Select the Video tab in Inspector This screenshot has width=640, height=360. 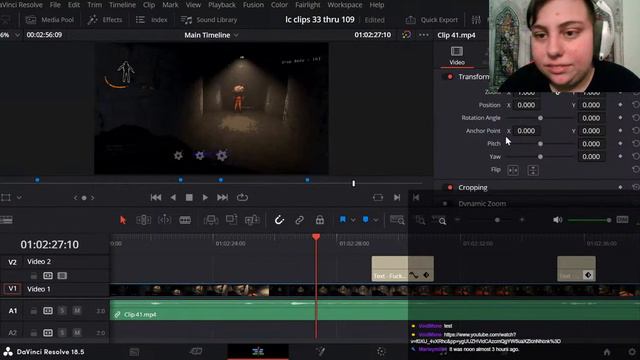(457, 56)
